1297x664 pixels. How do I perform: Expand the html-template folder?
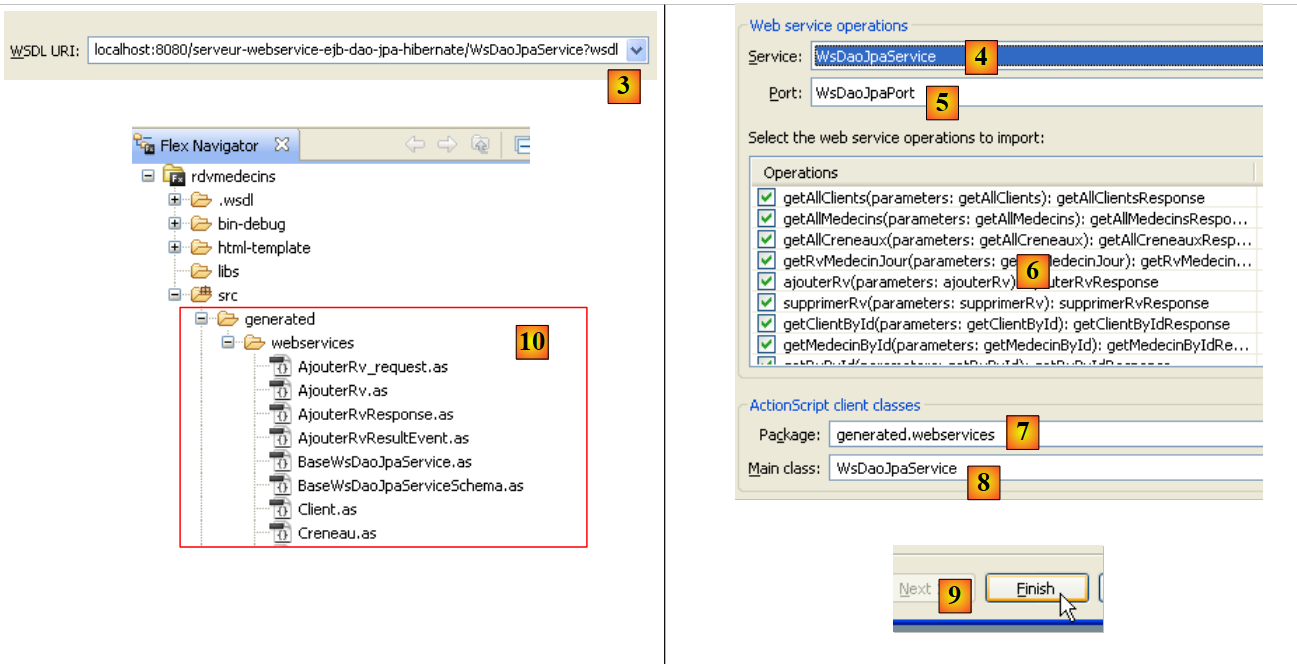point(175,247)
